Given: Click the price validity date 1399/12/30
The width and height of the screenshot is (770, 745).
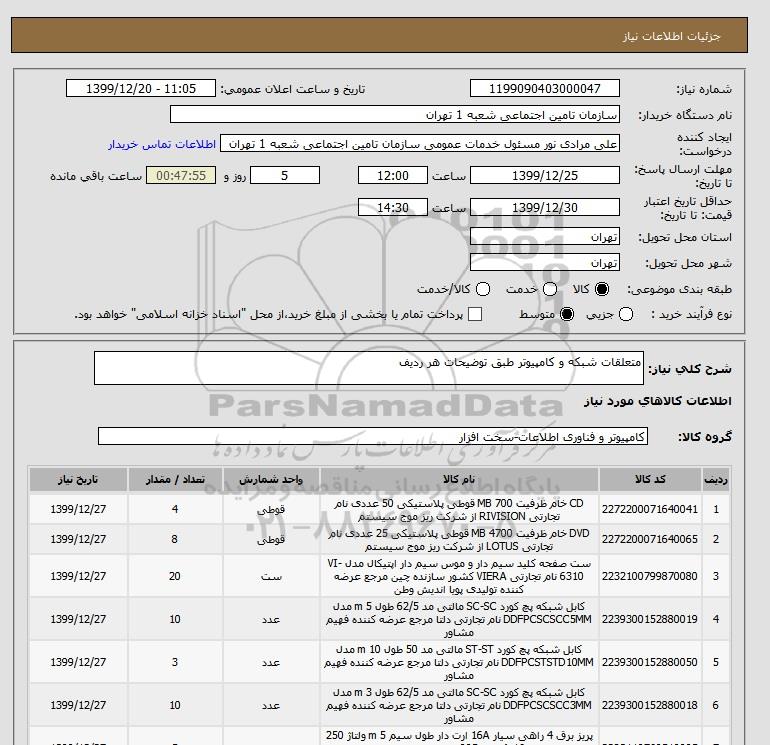Looking at the screenshot, I should tap(545, 207).
